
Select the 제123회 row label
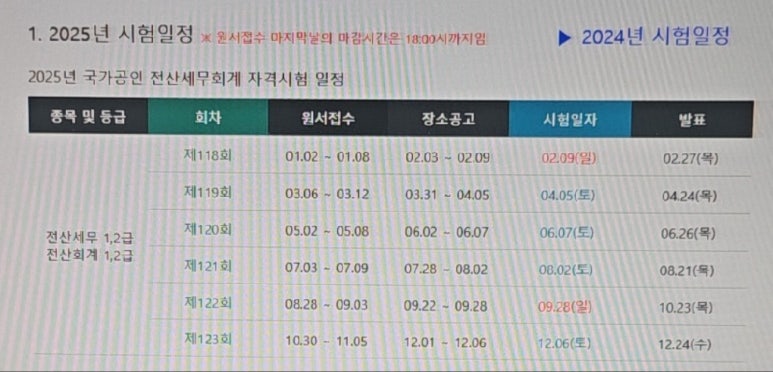207,339
